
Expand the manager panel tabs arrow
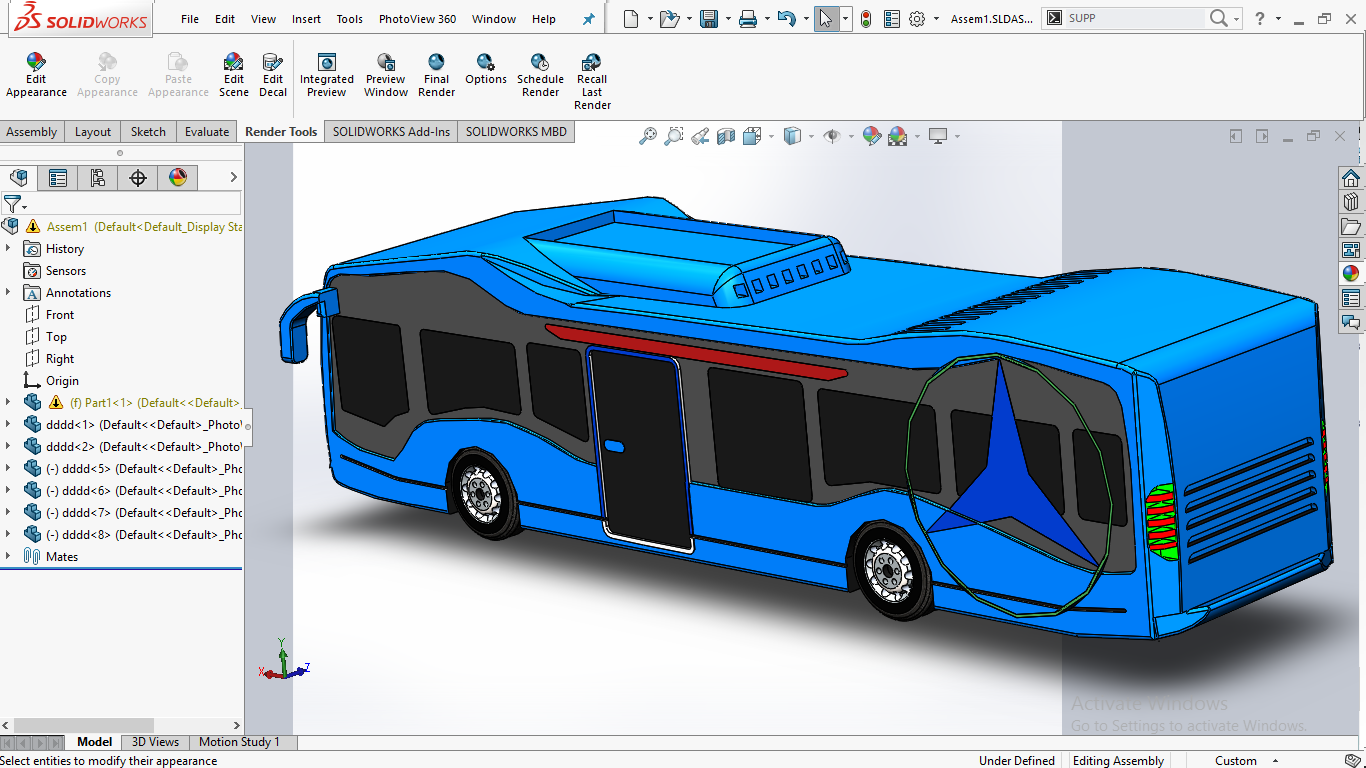[233, 178]
